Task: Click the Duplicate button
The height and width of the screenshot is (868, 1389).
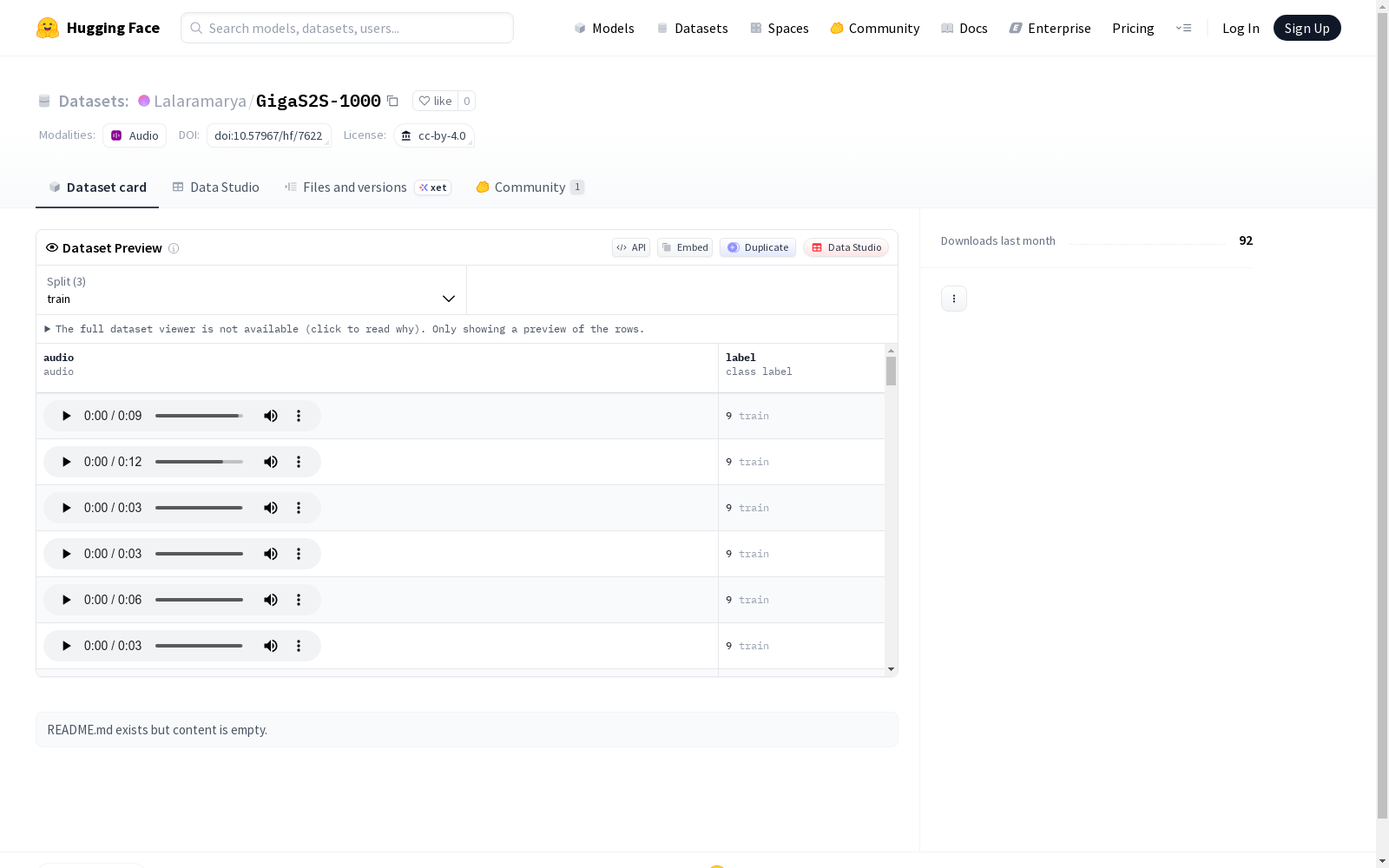Action: tap(758, 247)
